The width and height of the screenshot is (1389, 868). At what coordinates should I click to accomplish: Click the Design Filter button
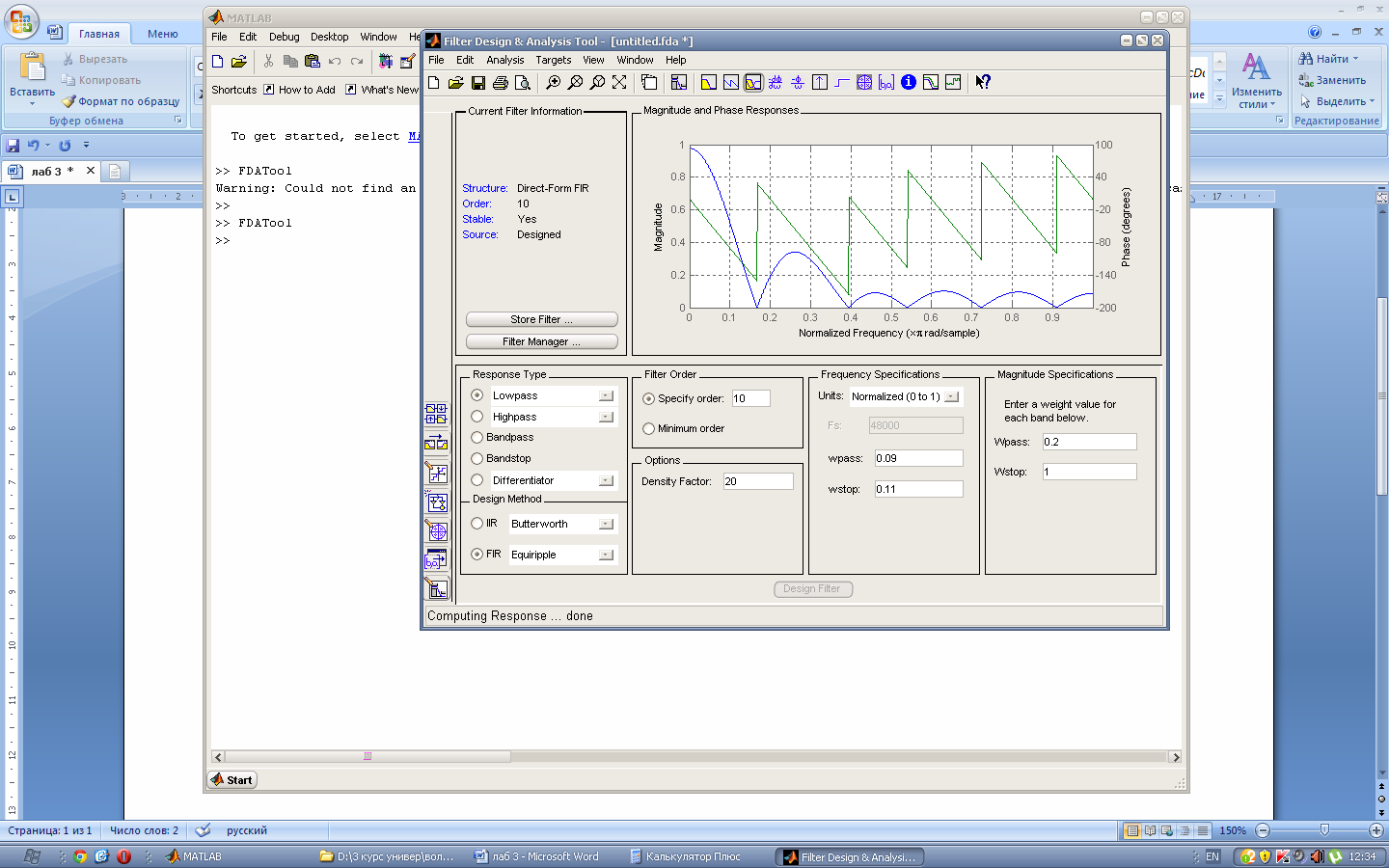(813, 589)
